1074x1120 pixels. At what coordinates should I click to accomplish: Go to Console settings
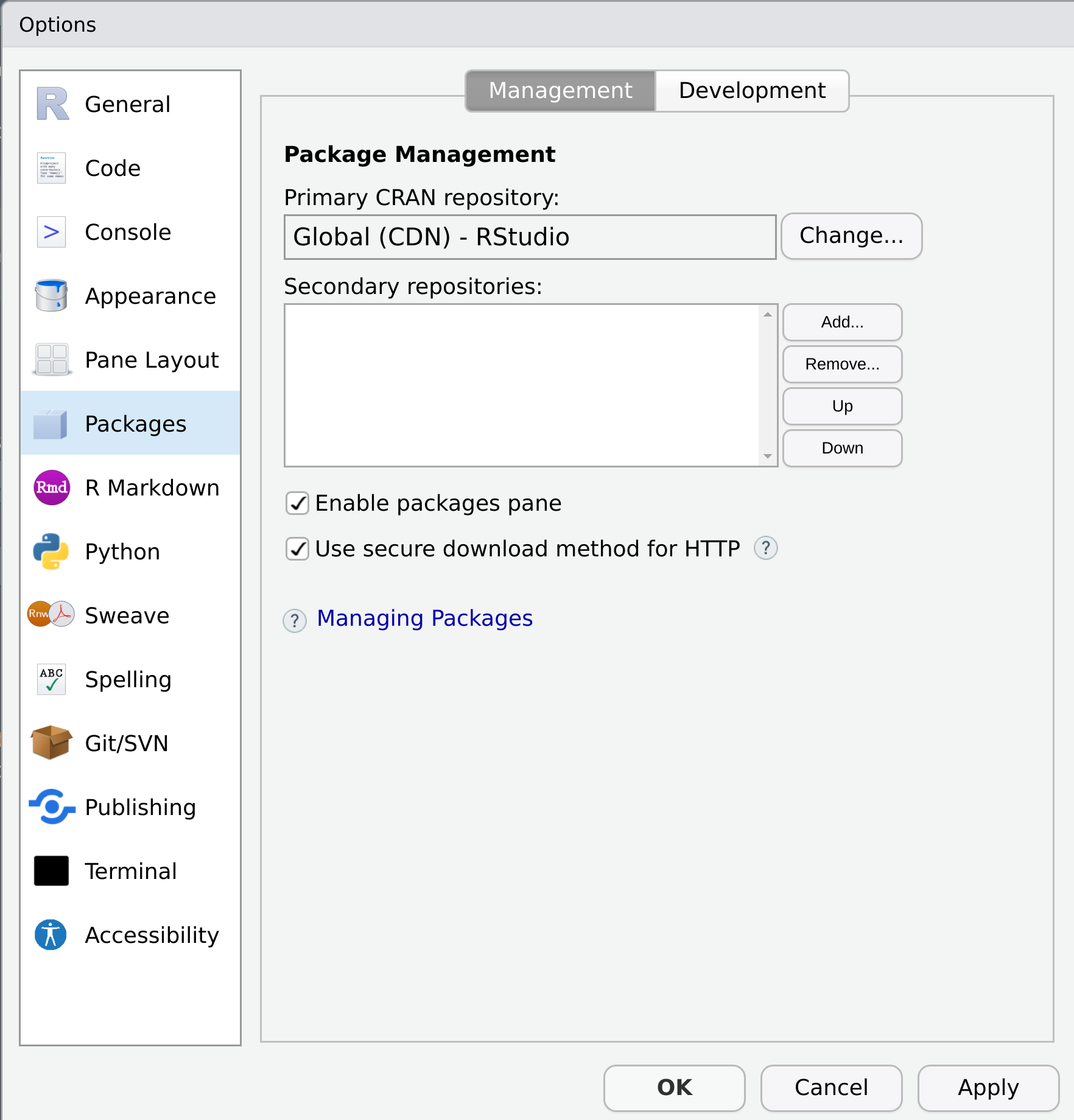pos(128,233)
